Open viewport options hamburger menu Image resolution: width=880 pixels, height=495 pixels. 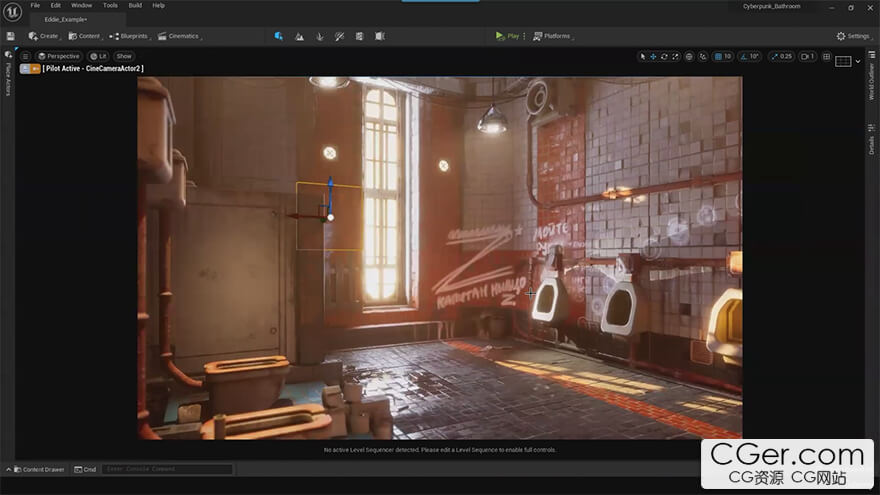[x=25, y=56]
